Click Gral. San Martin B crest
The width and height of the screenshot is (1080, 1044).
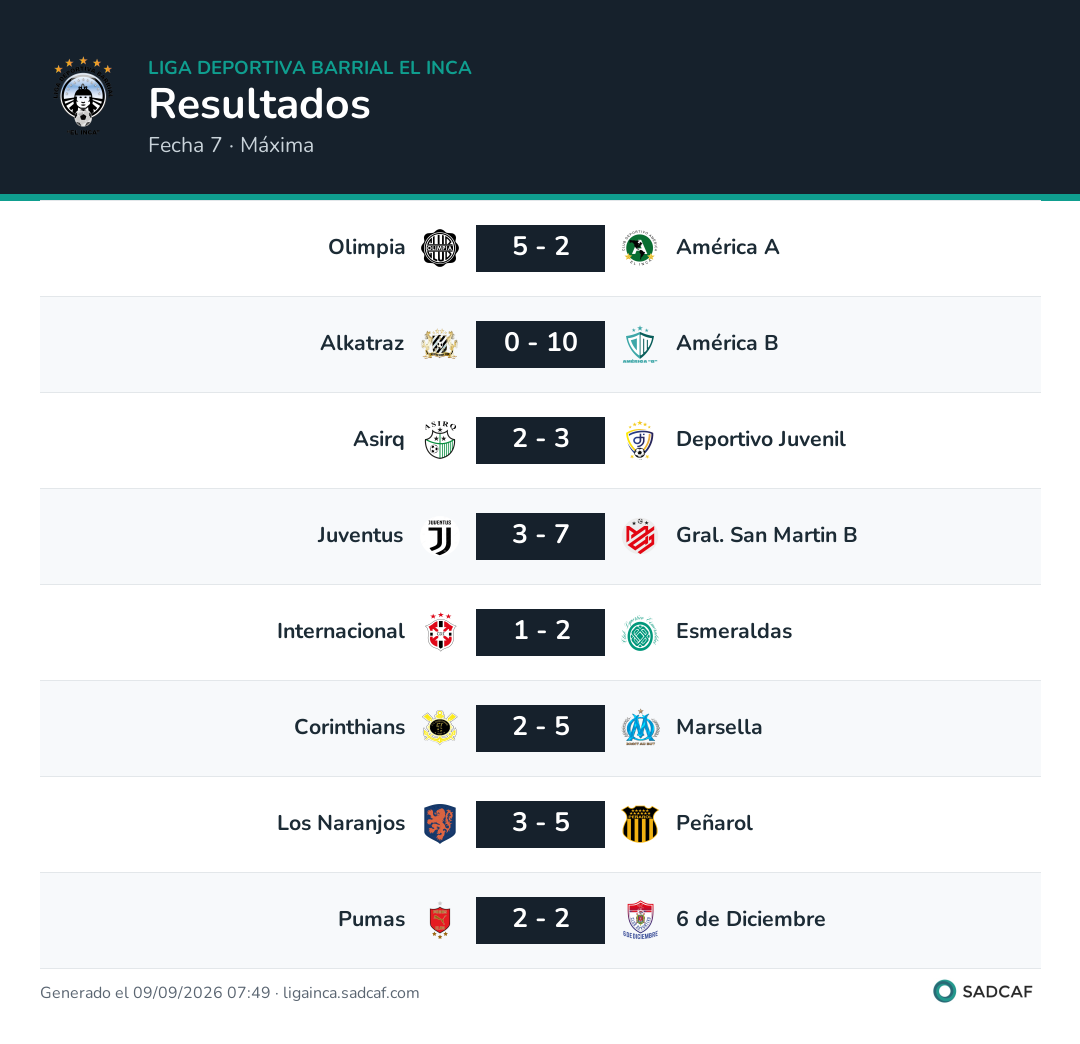point(641,536)
